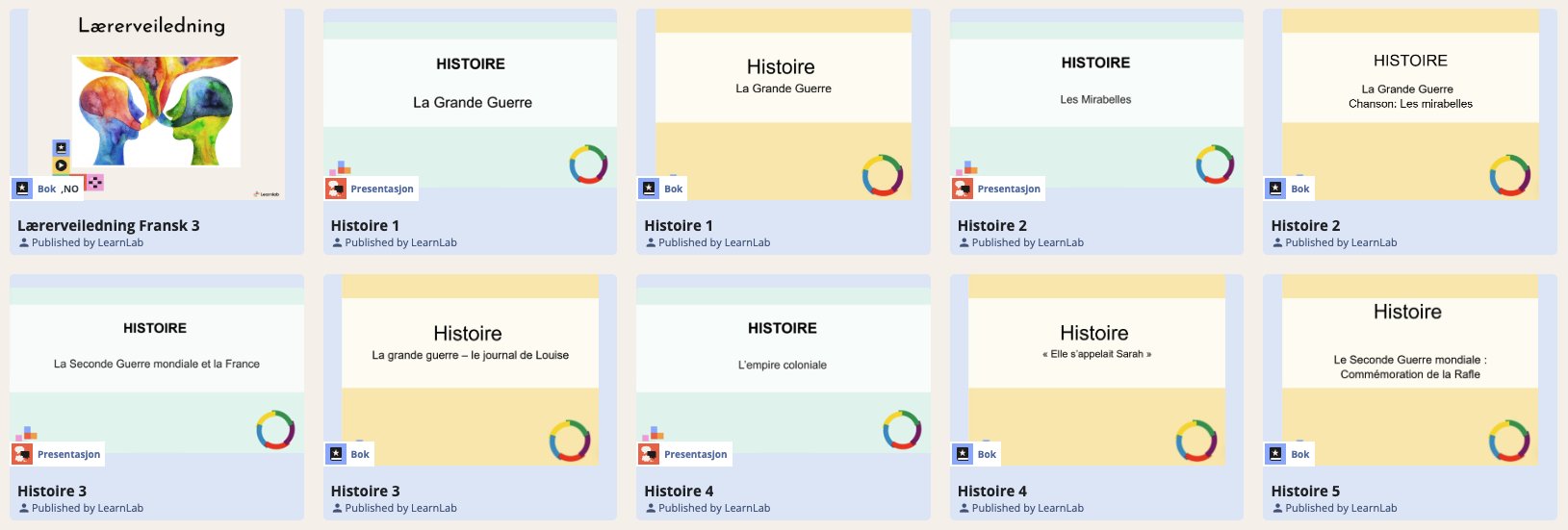1568x530 pixels.
Task: Open the Lærerveiledning Fransk 3 title link
Action: point(108,225)
